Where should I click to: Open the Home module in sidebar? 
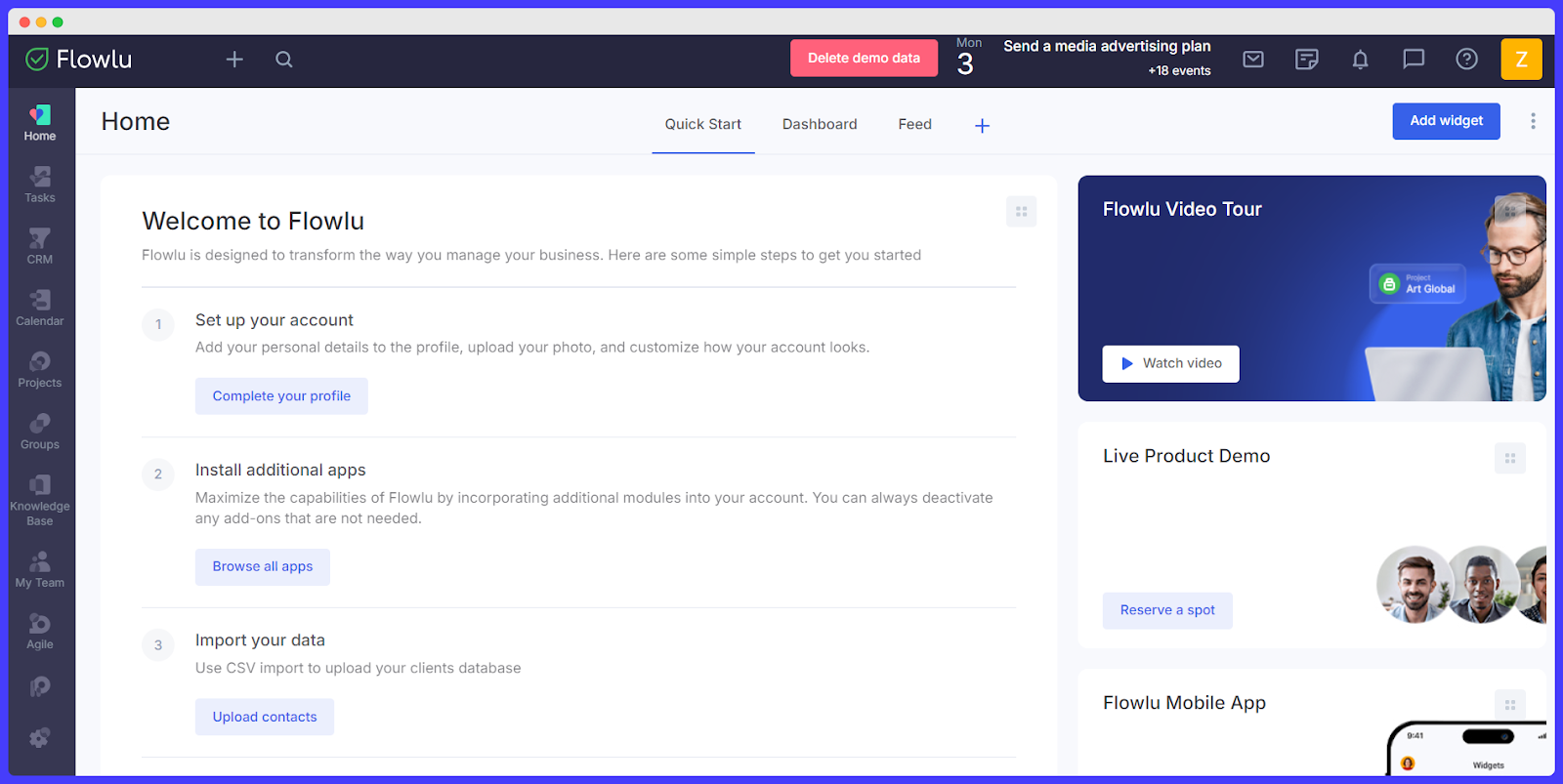(40, 123)
